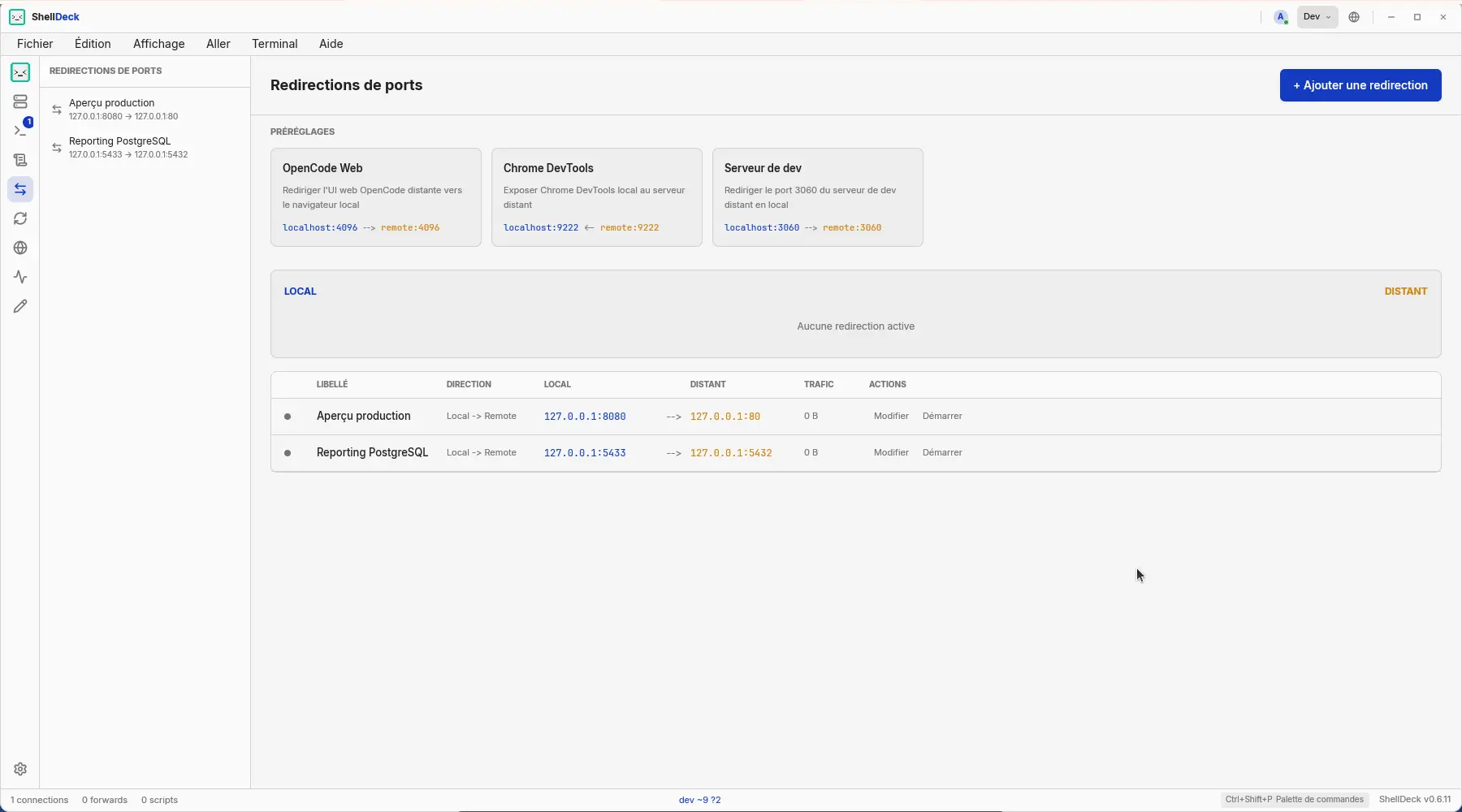Screen dimensions: 1462x812
Task: Click Ctrl+Shift+P Palette de commandes
Action: [x=1294, y=800]
